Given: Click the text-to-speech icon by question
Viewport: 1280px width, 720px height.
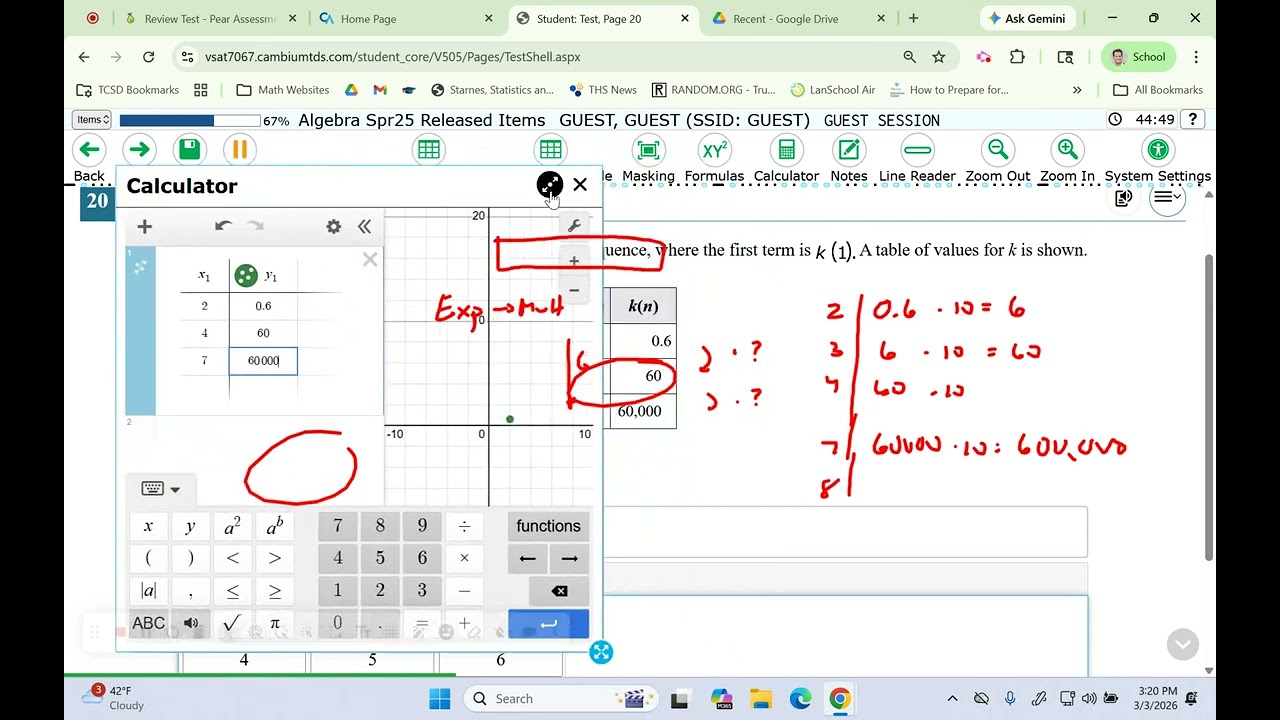Looking at the screenshot, I should [x=1123, y=198].
